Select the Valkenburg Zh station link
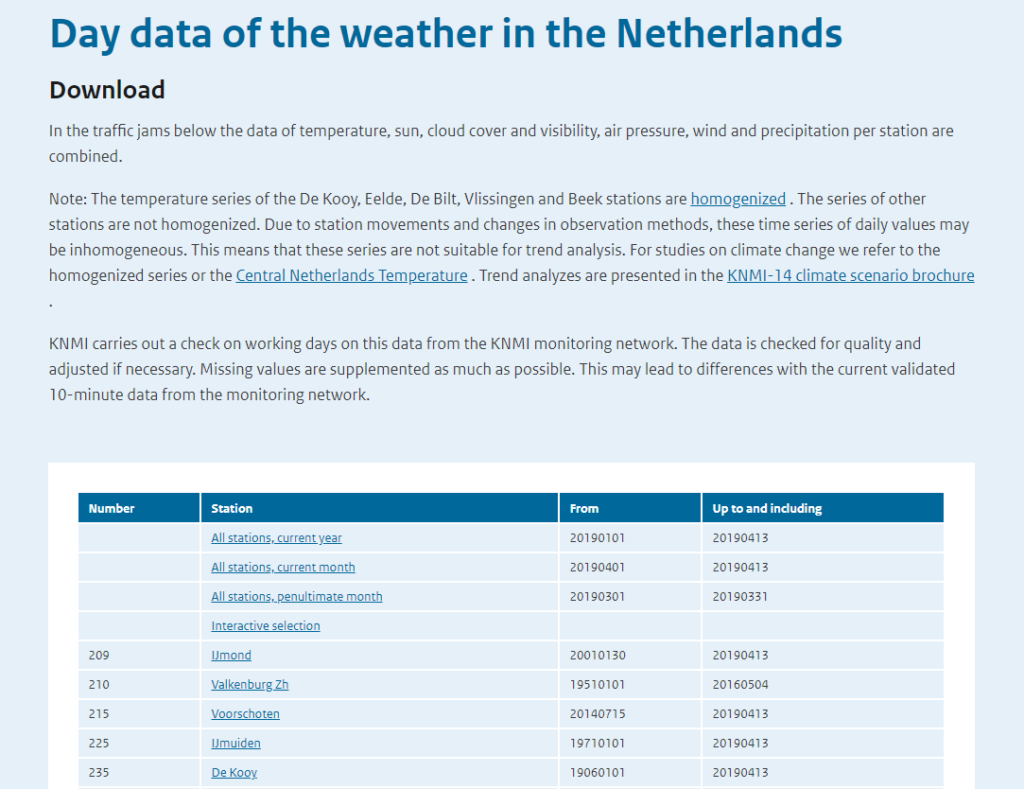This screenshot has height=789, width=1024. pos(249,685)
